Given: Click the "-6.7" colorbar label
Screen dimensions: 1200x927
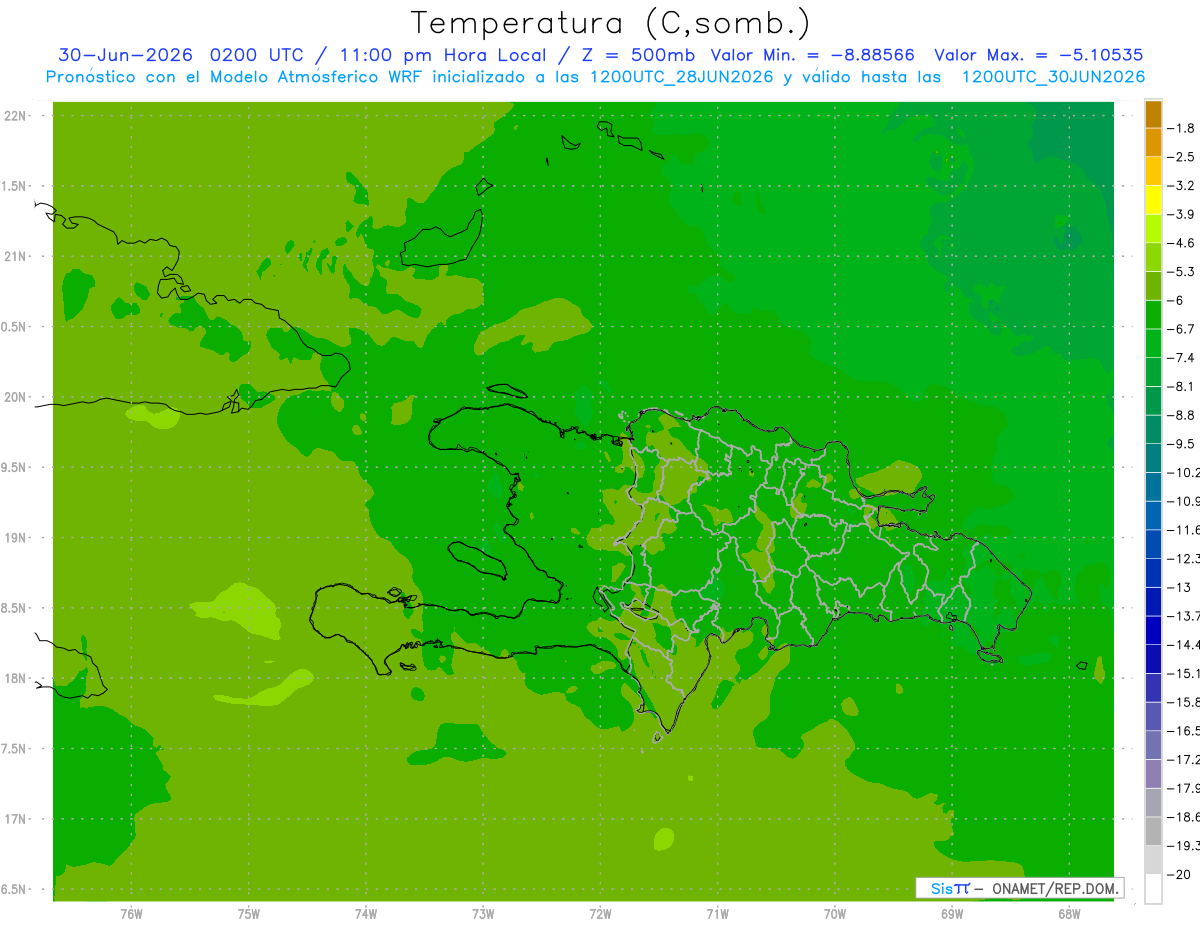Looking at the screenshot, I should (1181, 329).
